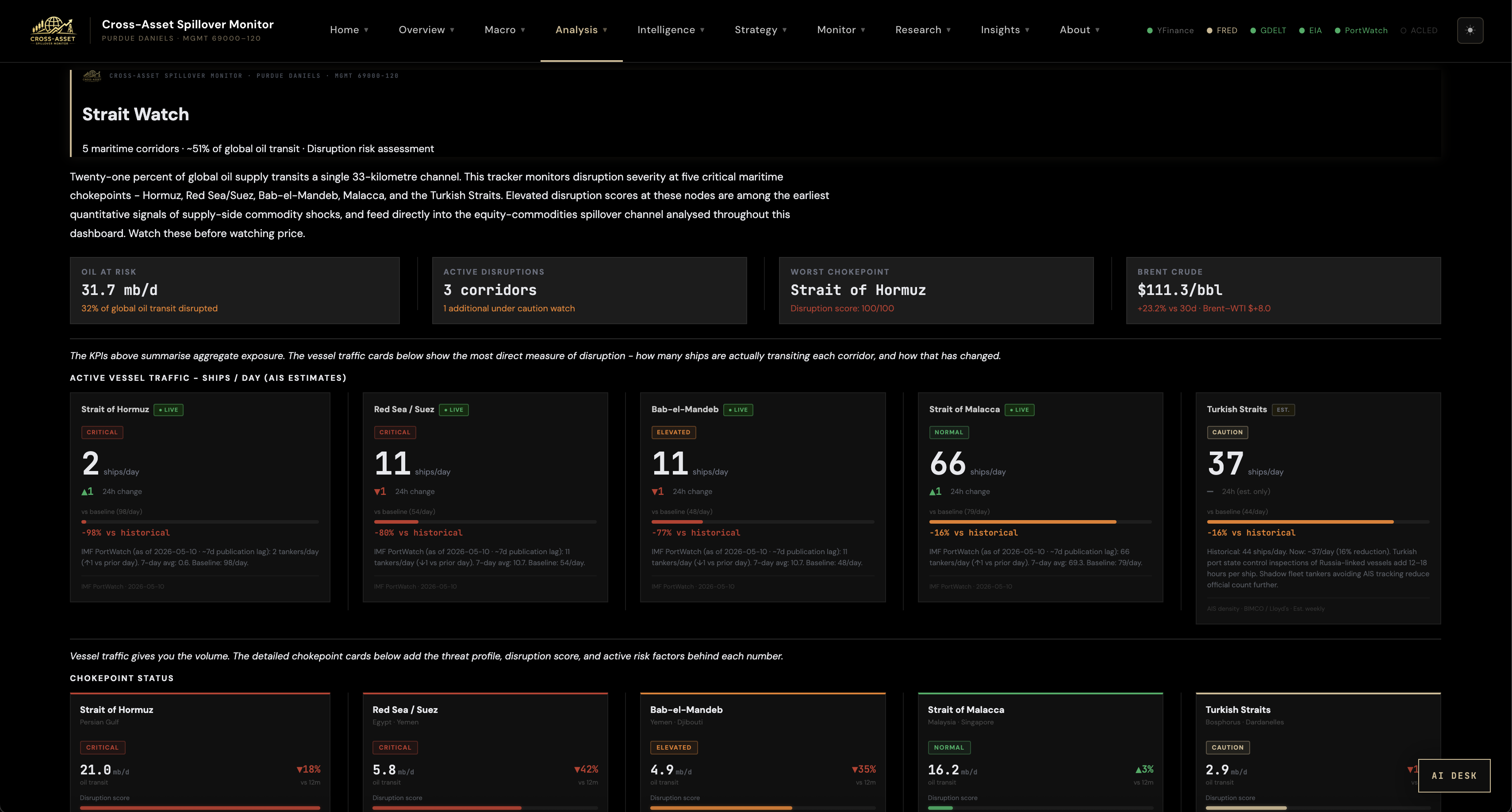
Task: Click LIVE badge on Strait of Malacca traffic card
Action: point(1020,410)
